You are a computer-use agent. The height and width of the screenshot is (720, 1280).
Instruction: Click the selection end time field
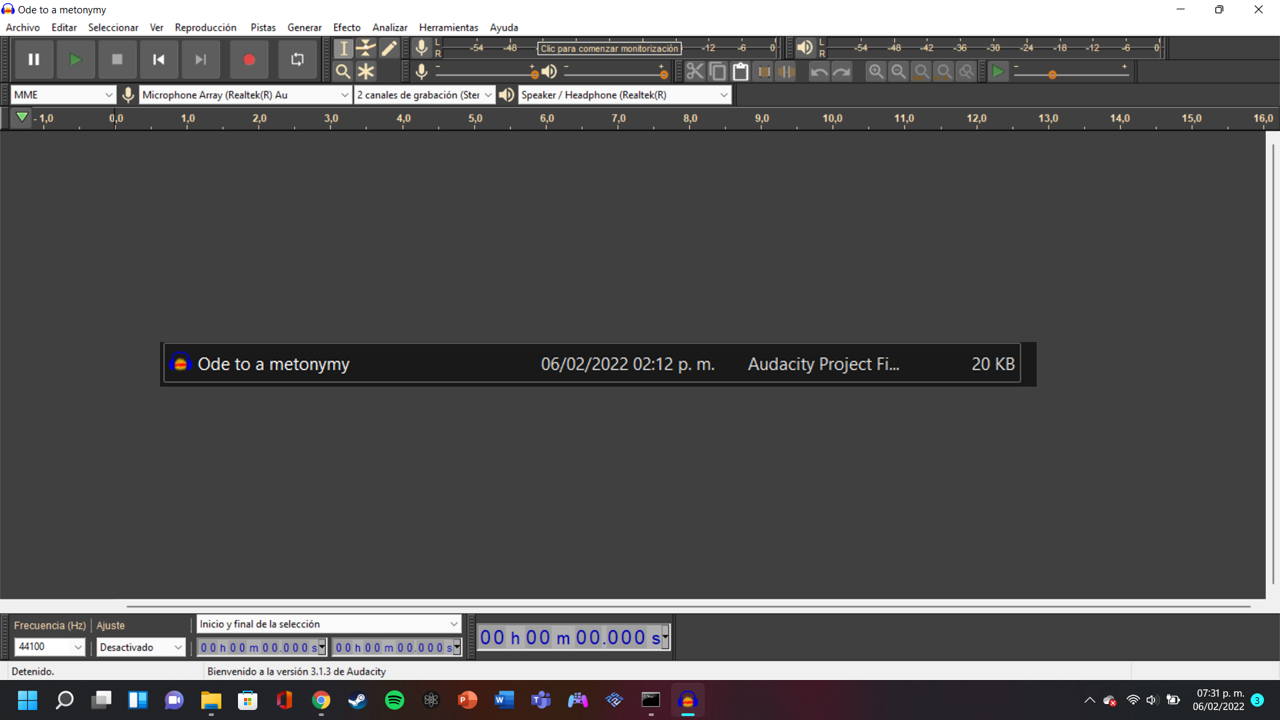pos(396,648)
